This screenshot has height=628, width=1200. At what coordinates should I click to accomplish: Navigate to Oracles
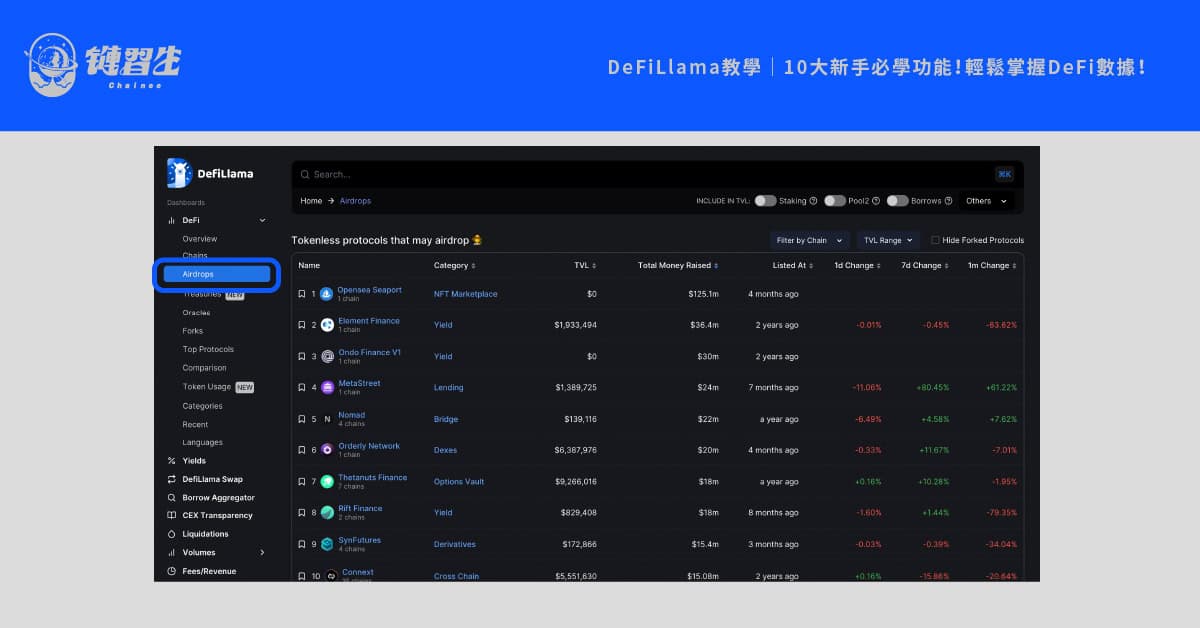[196, 313]
